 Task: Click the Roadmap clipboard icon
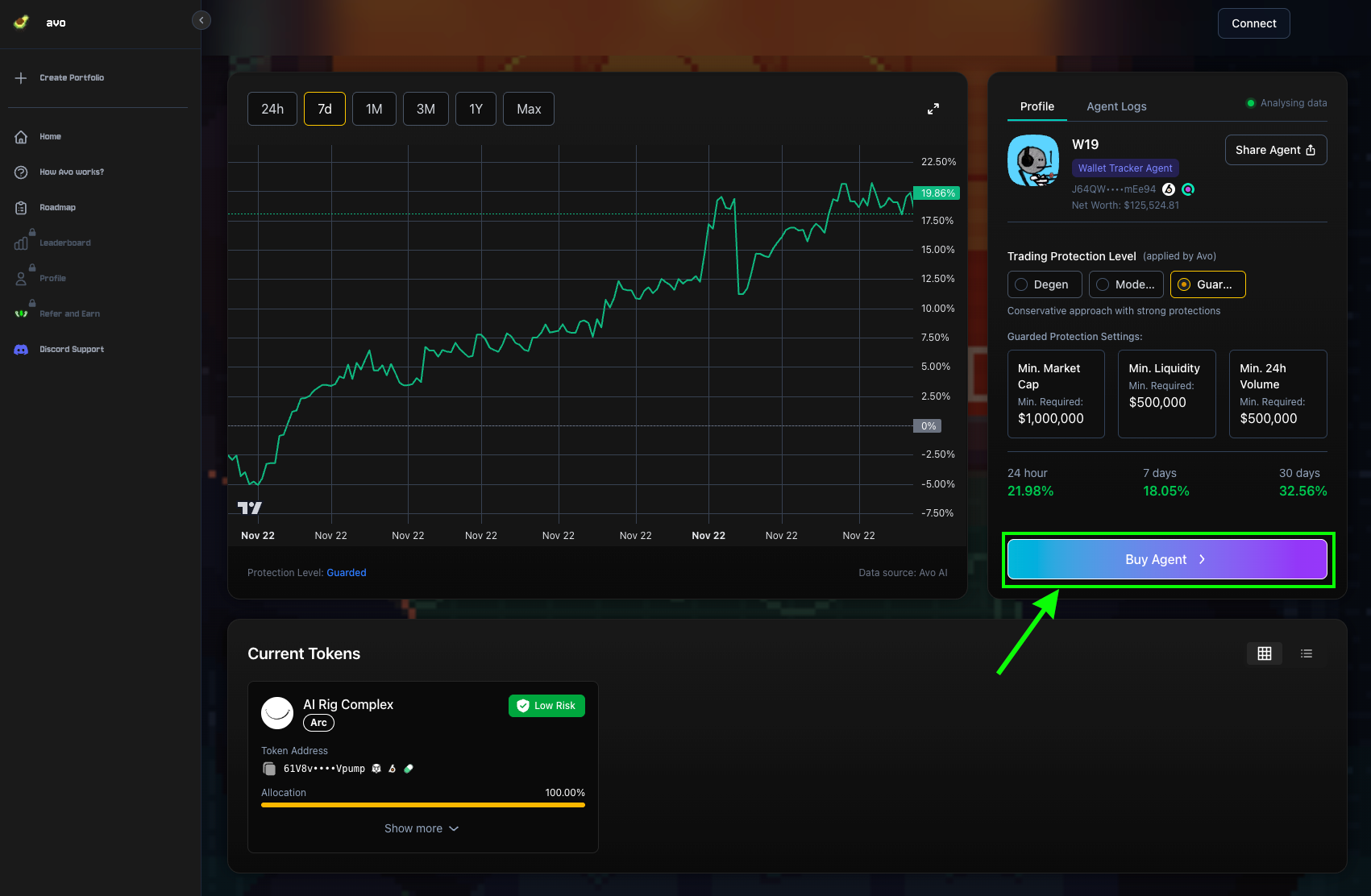point(21,208)
